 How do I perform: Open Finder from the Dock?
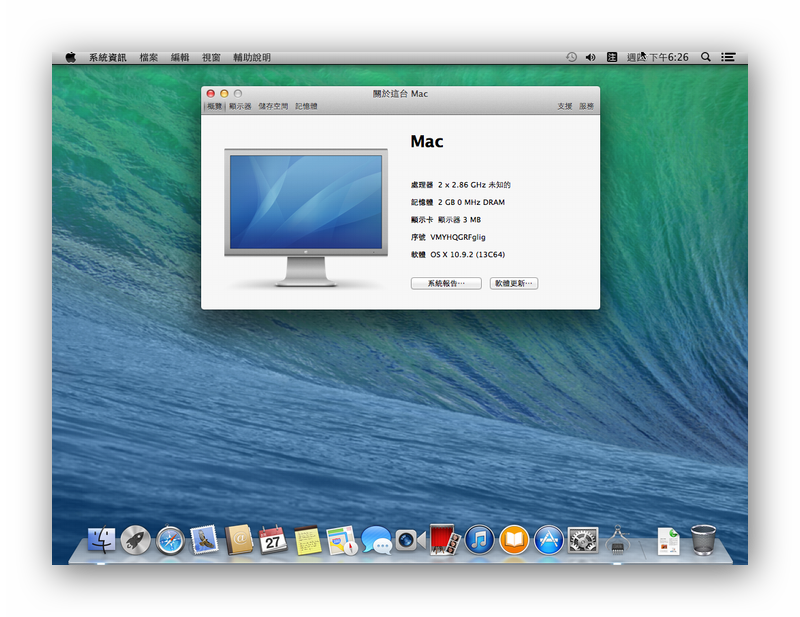click(102, 540)
